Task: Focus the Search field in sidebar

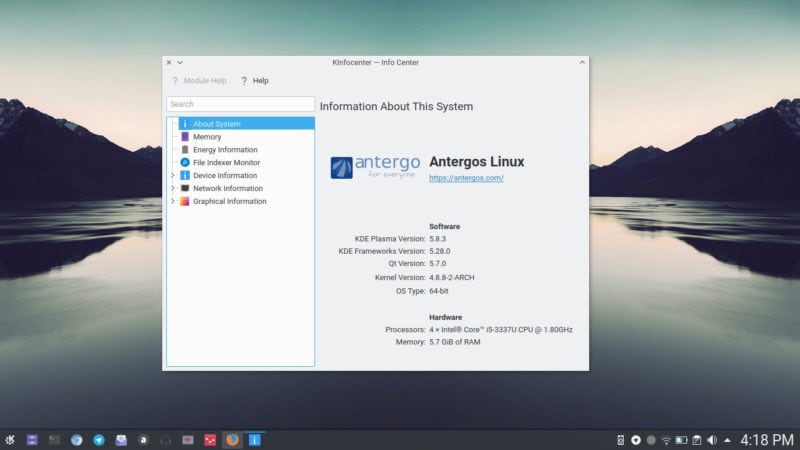Action: 240,104
